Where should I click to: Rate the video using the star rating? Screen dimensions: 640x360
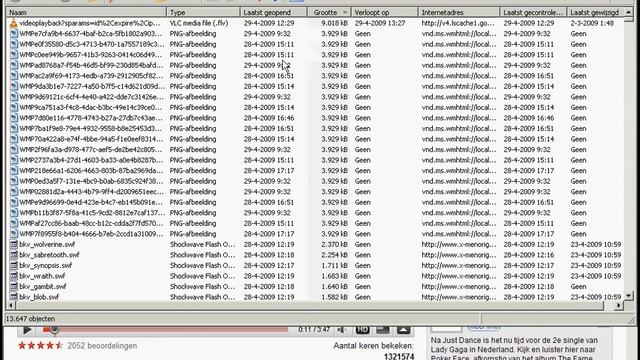[x=40, y=346]
